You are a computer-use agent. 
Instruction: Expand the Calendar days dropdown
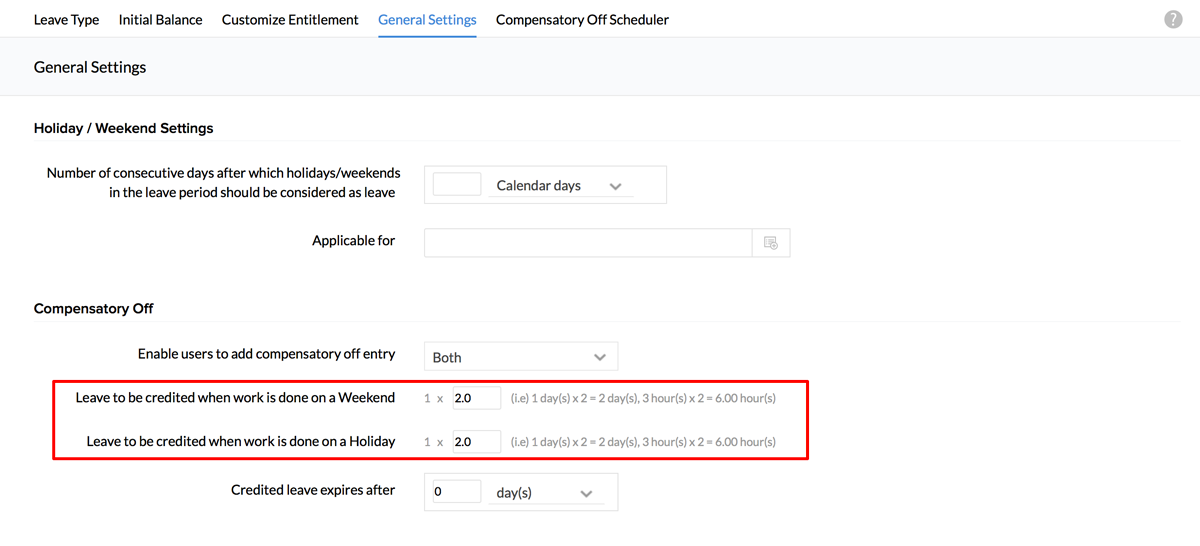[560, 186]
